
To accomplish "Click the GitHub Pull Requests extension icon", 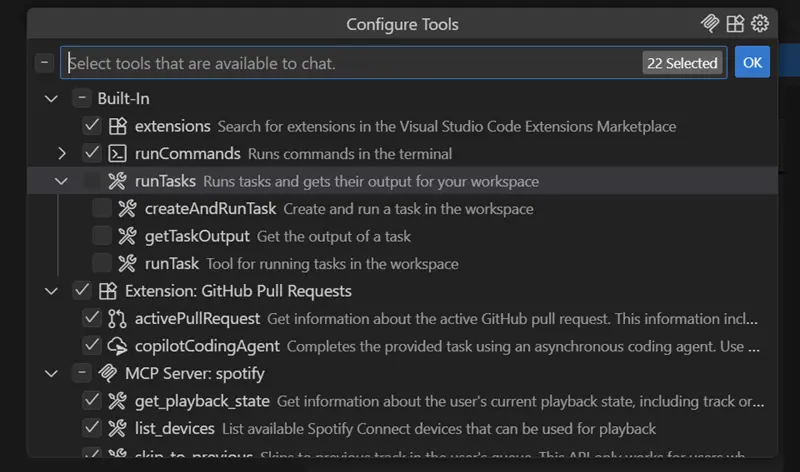I will [x=108, y=291].
